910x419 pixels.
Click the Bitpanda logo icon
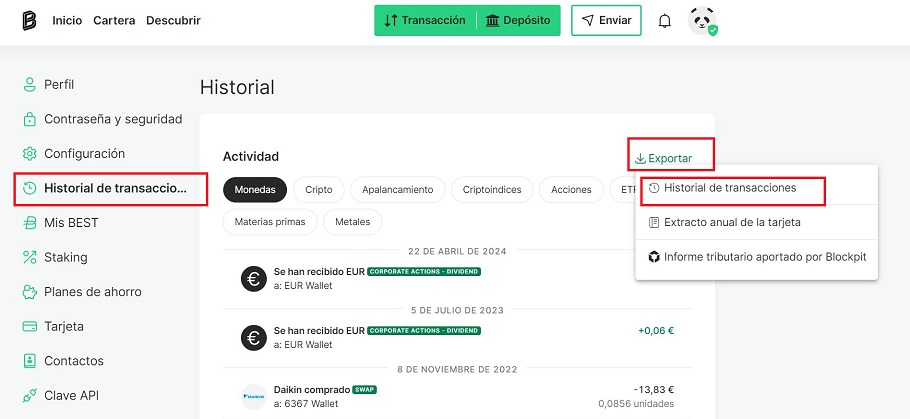[x=29, y=21]
